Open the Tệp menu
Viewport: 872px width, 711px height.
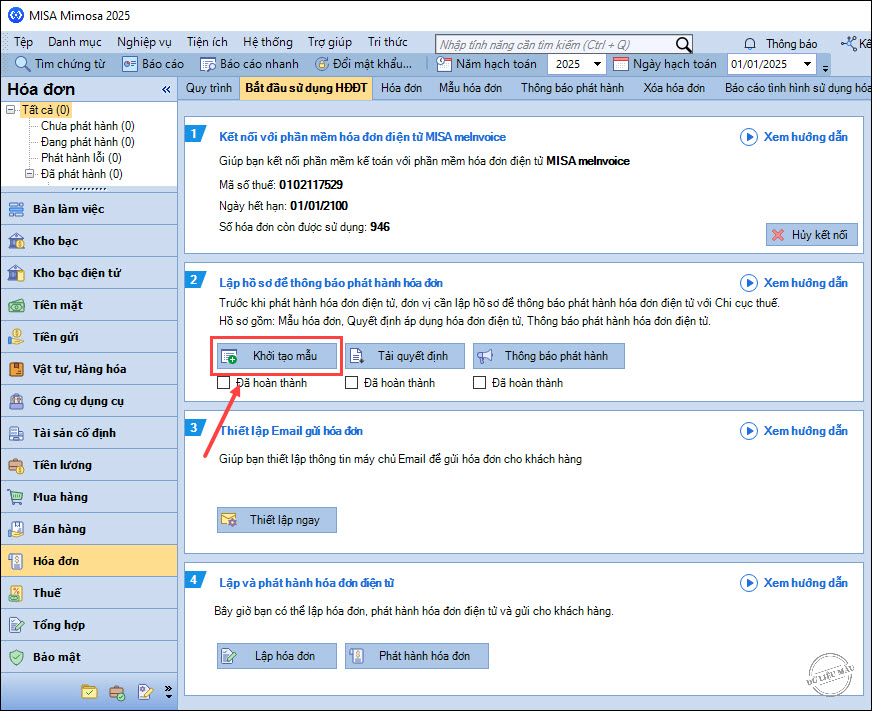pyautogui.click(x=23, y=42)
